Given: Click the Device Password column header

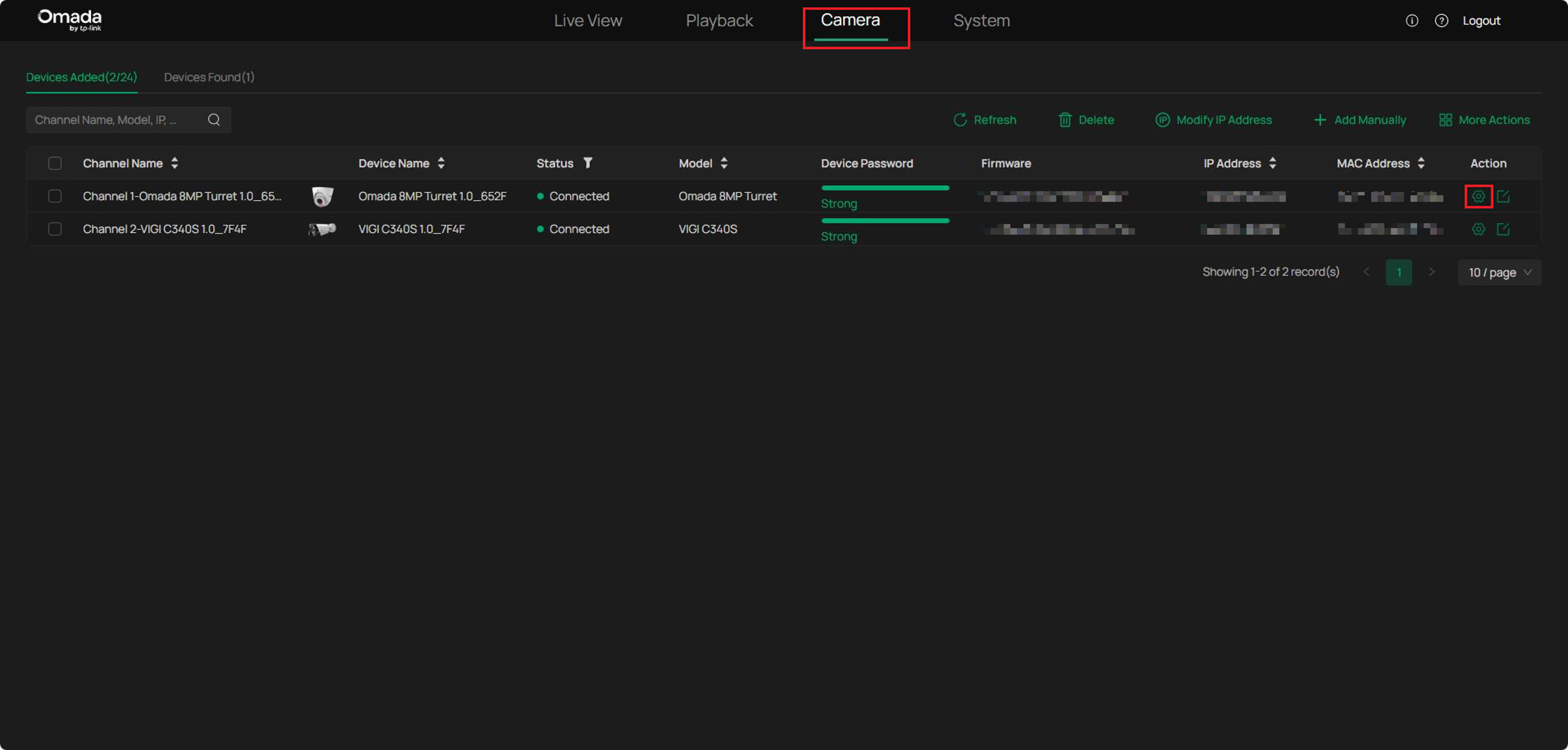Looking at the screenshot, I should (867, 163).
